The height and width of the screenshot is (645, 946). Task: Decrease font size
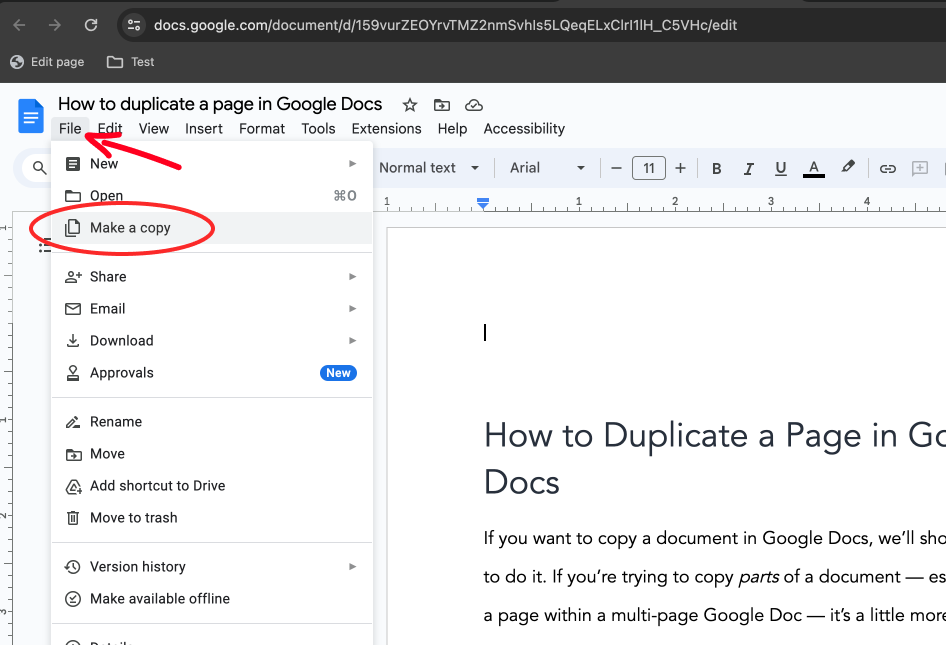pyautogui.click(x=616, y=168)
